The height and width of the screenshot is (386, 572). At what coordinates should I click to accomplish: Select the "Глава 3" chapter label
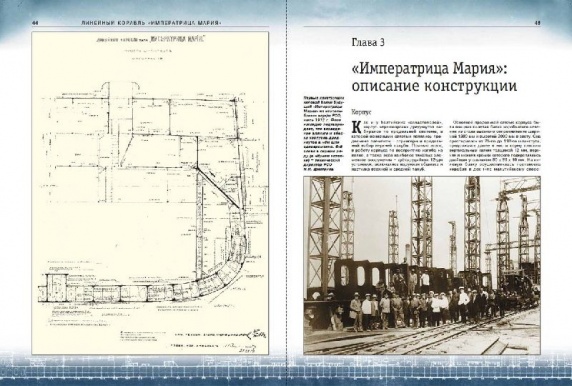[x=368, y=42]
